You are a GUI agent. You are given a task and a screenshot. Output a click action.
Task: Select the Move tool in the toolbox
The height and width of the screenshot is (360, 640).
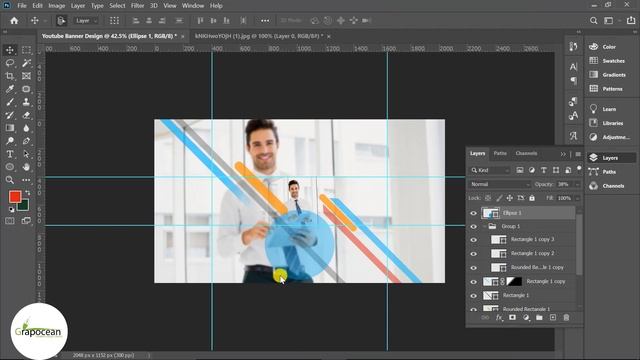[x=10, y=50]
